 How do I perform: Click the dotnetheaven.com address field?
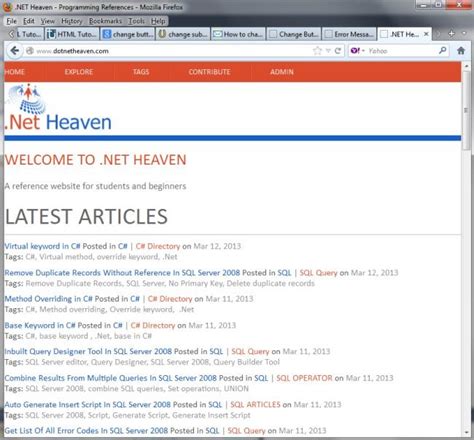click(x=173, y=51)
